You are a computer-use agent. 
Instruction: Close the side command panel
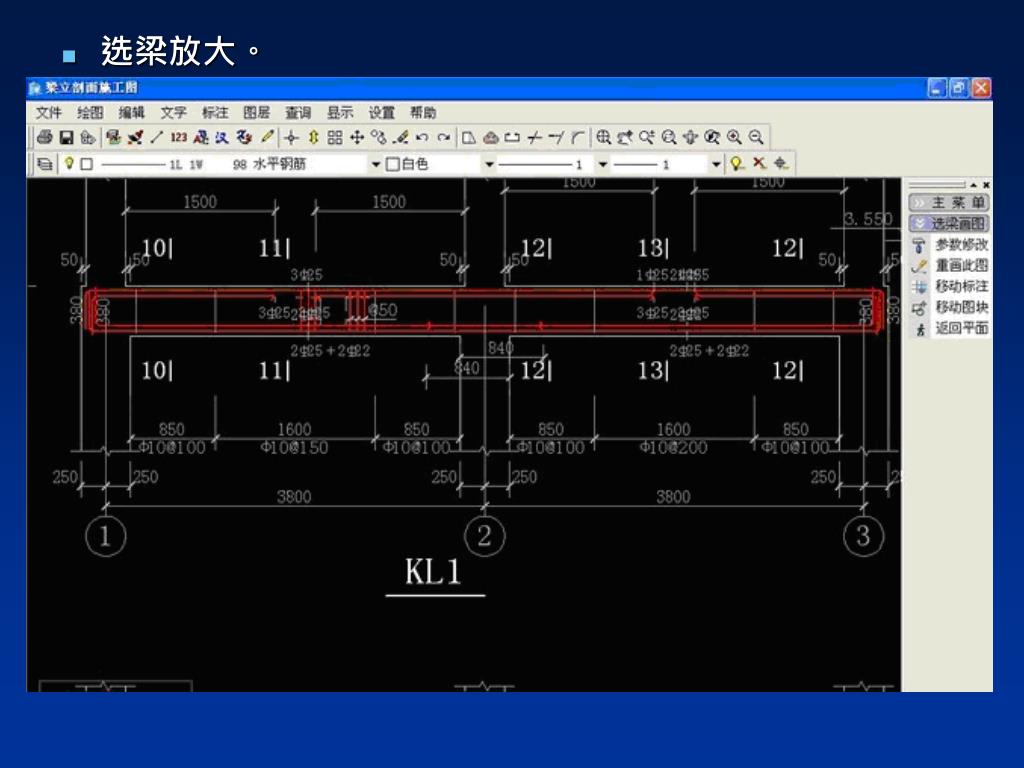click(x=986, y=185)
